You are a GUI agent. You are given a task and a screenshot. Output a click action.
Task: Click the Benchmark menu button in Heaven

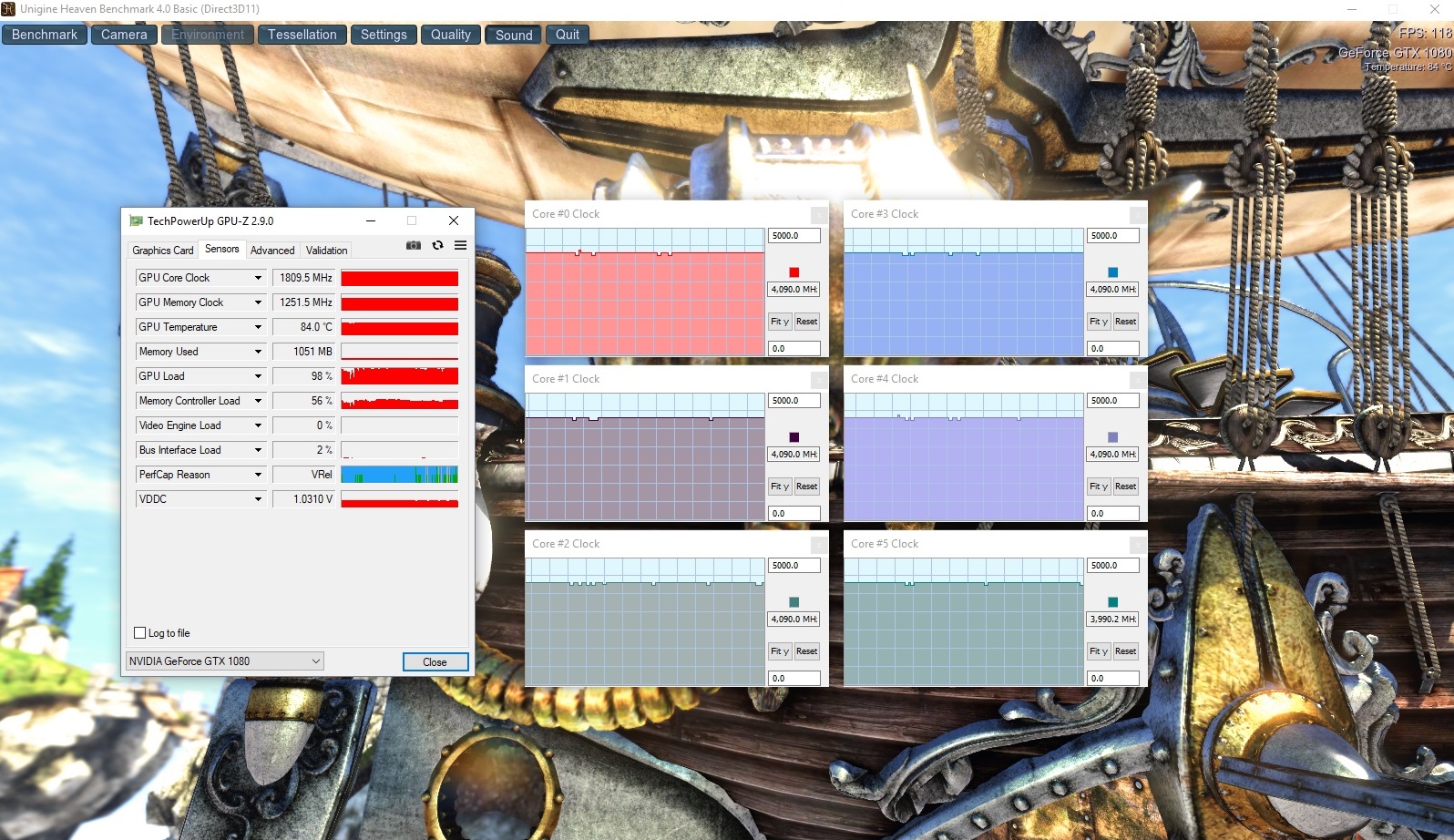[45, 35]
